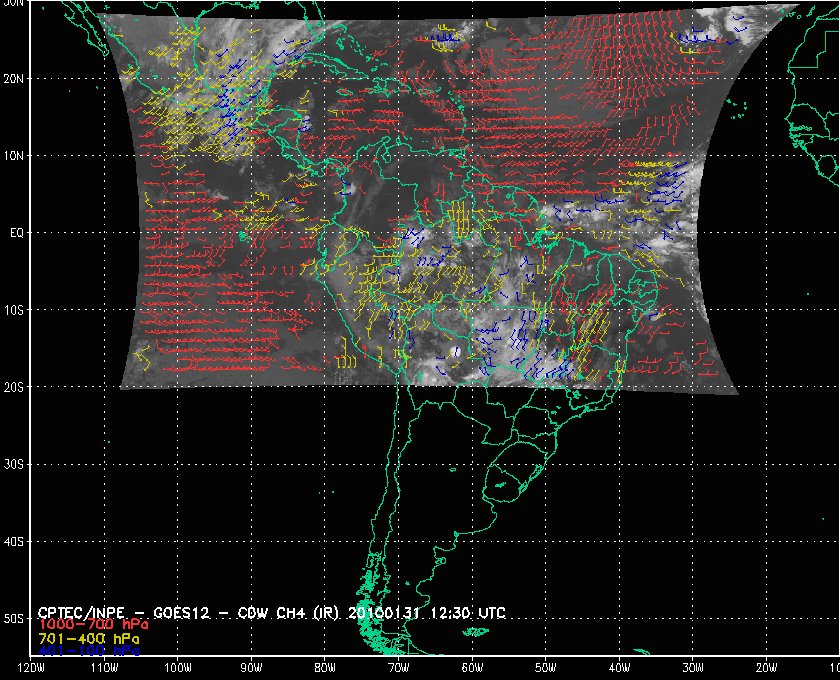
Task: Click the 20N latitude axis label
Action: (x=13, y=78)
